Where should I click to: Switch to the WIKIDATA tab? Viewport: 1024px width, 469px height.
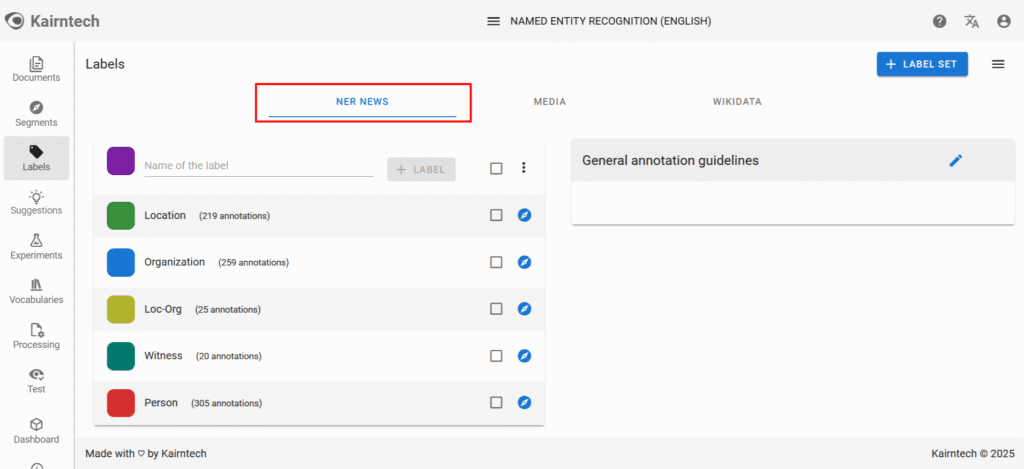point(738,102)
